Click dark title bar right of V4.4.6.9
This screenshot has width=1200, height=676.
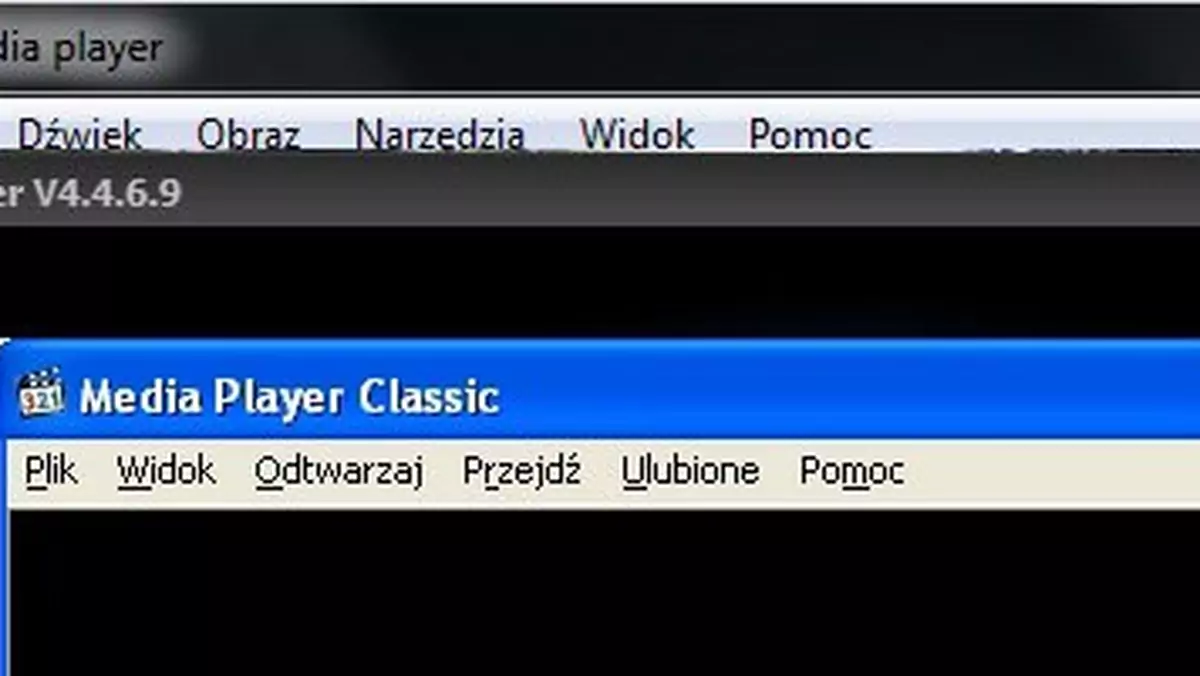(690, 191)
